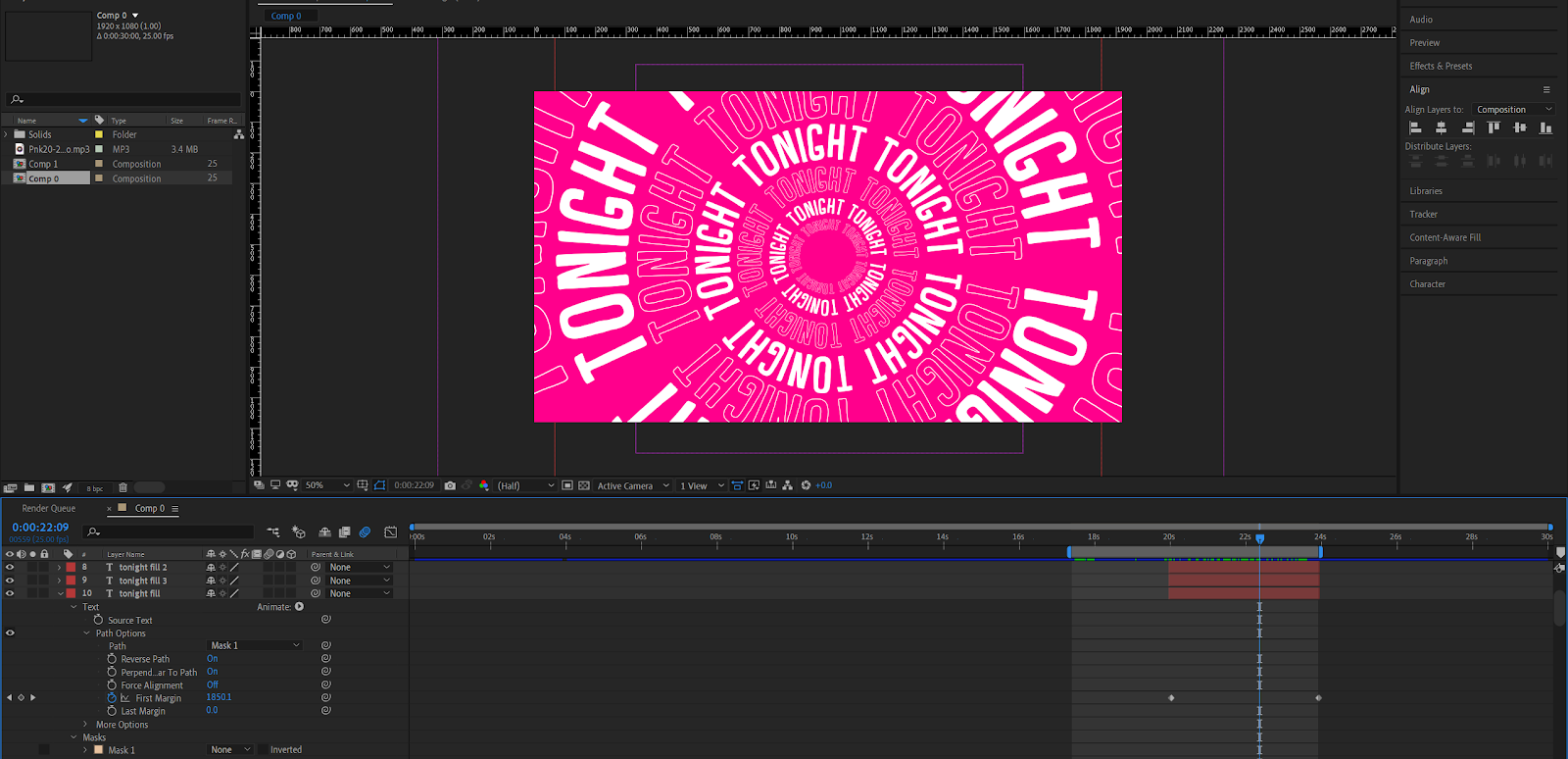The image size is (1568, 759).
Task: Open Show Channel and Color Management icon
Action: click(x=484, y=485)
